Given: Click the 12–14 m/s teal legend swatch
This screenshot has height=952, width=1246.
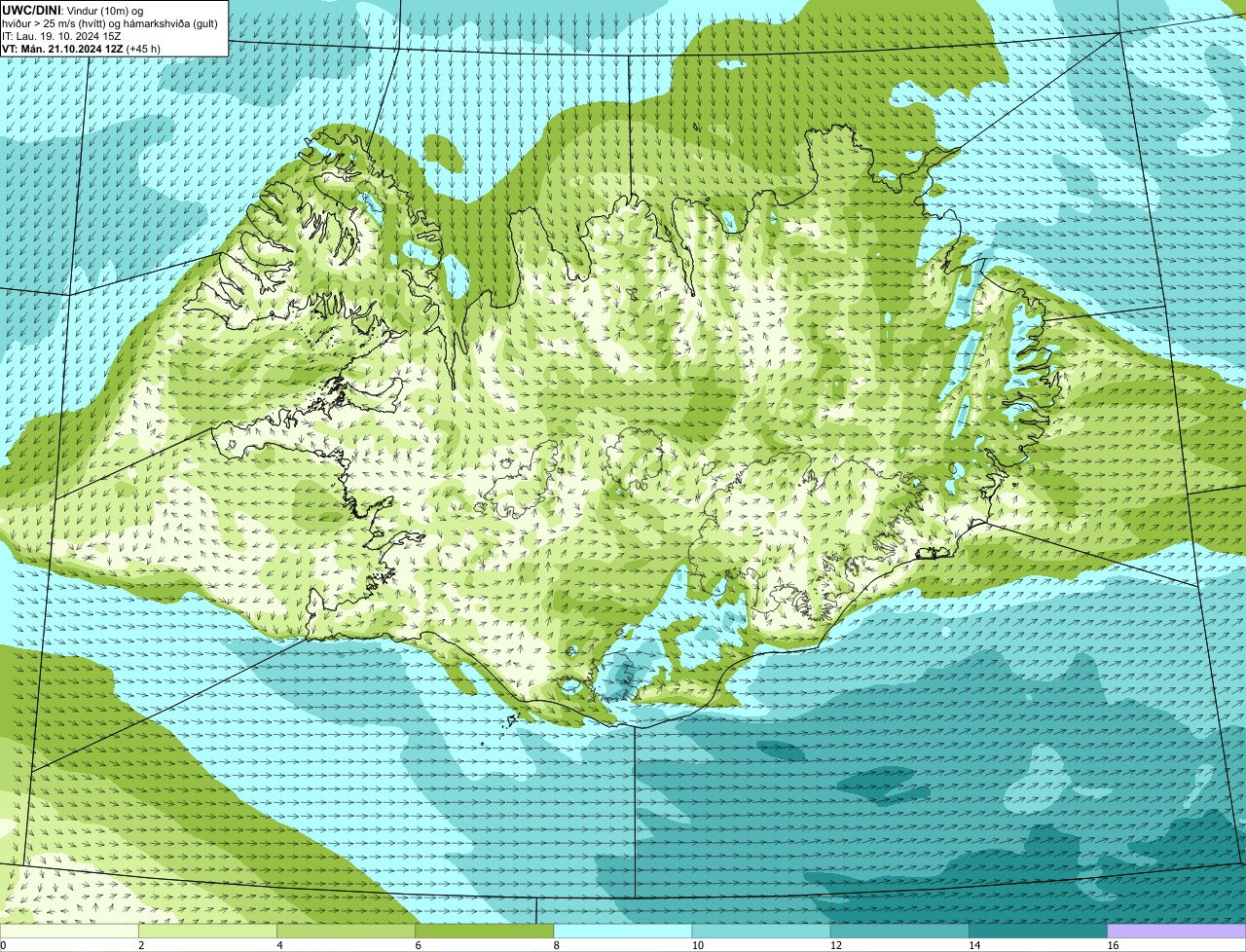Looking at the screenshot, I should [899, 932].
